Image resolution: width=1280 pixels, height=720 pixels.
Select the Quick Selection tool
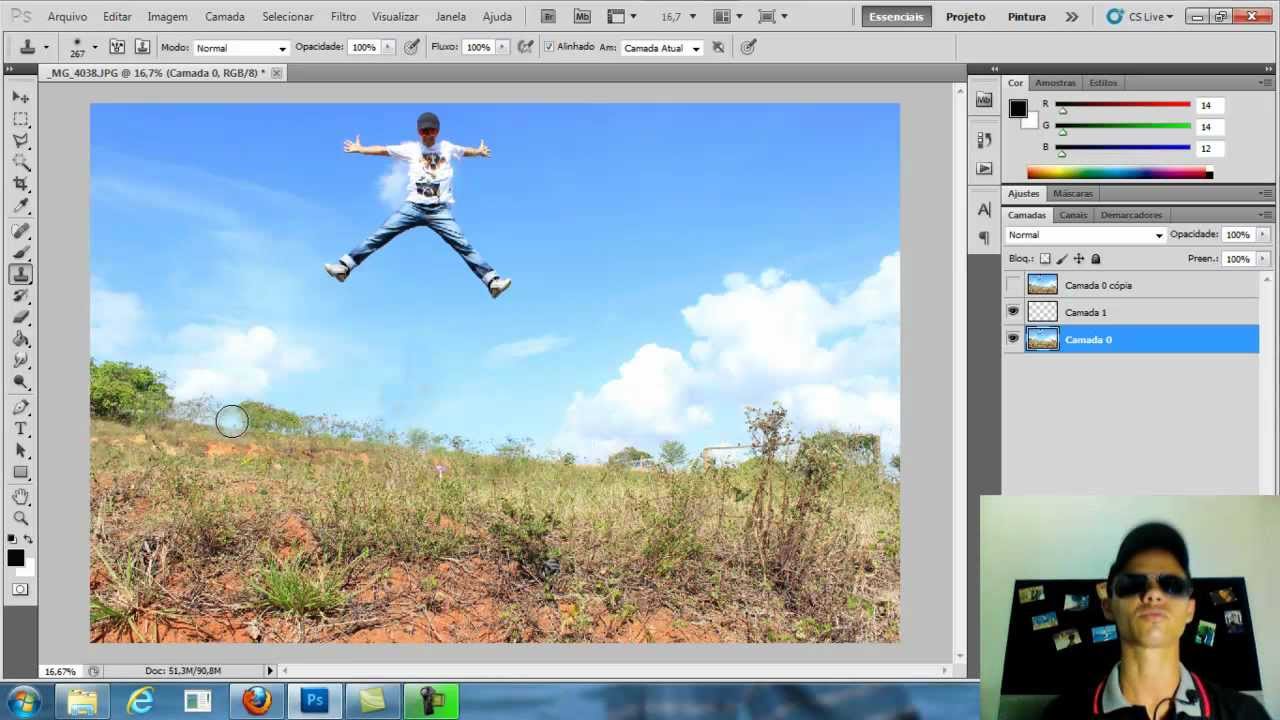point(20,162)
